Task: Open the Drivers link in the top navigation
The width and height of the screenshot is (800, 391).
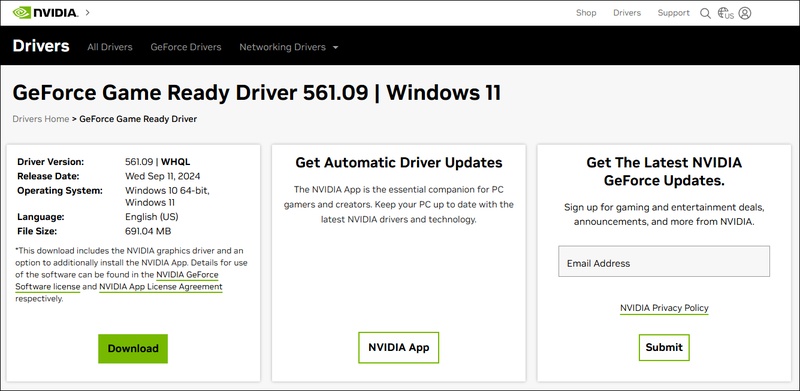Action: 627,13
